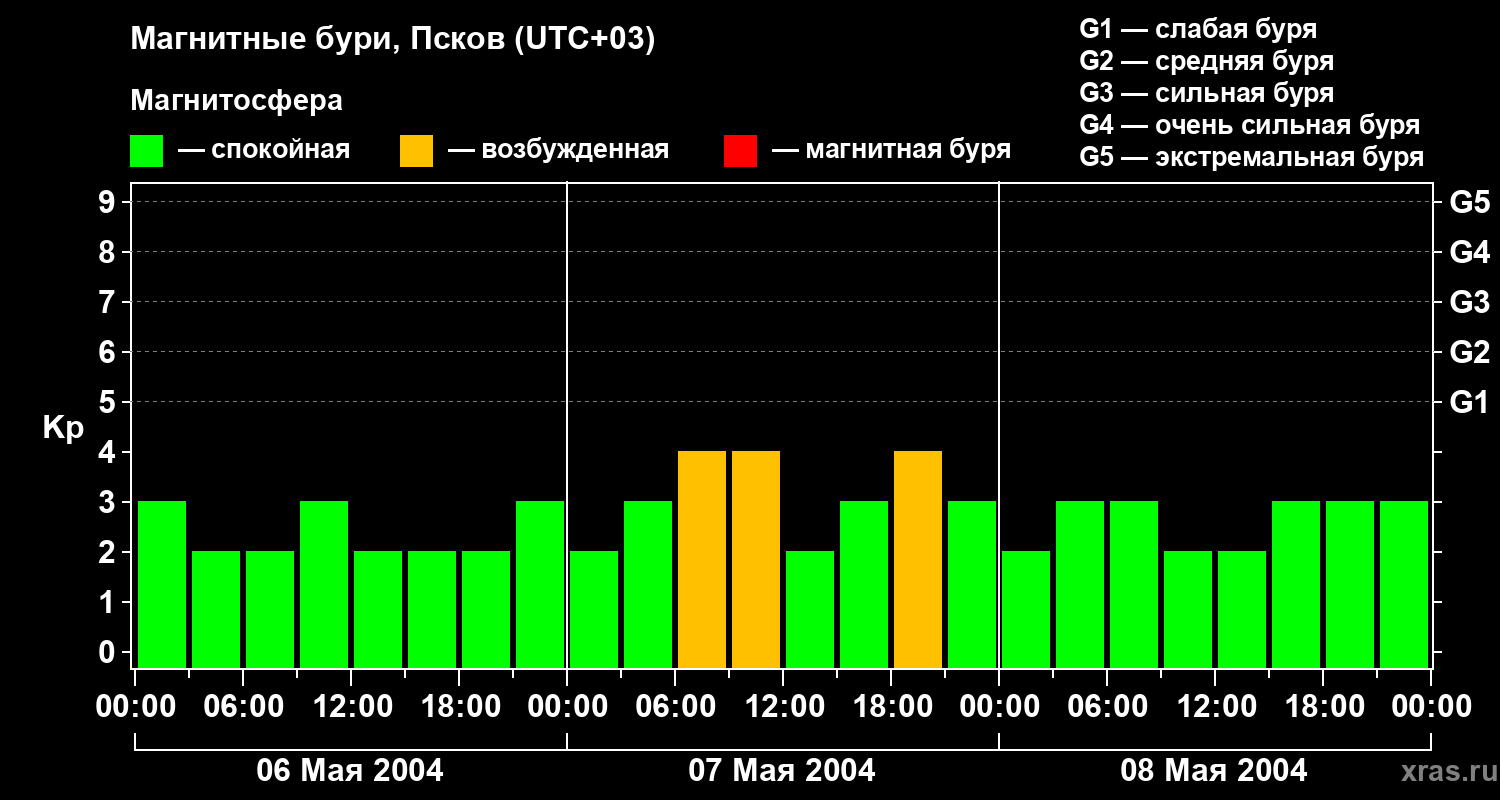Click the 'G5' label on the right axis
The width and height of the screenshot is (1500, 800).
[1469, 202]
